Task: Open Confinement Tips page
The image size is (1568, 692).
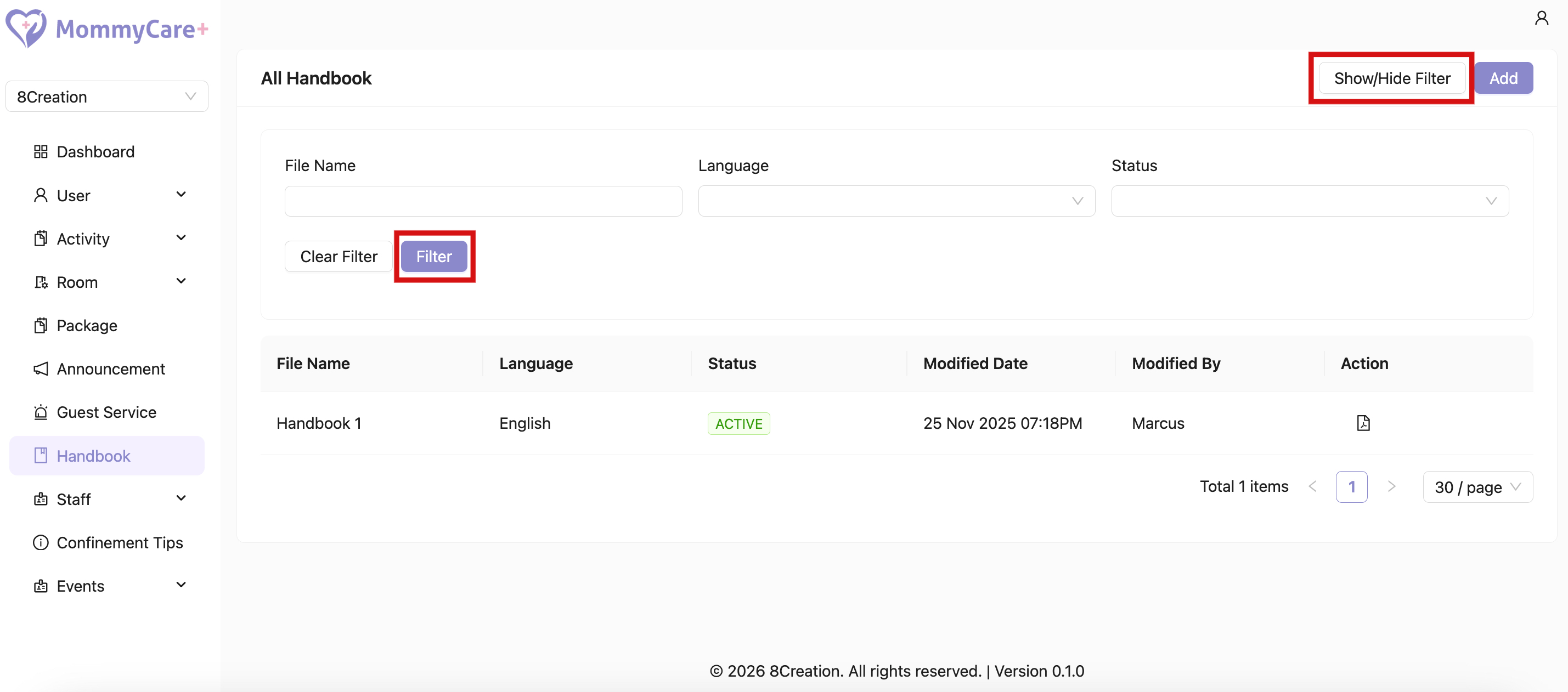Action: pos(119,542)
